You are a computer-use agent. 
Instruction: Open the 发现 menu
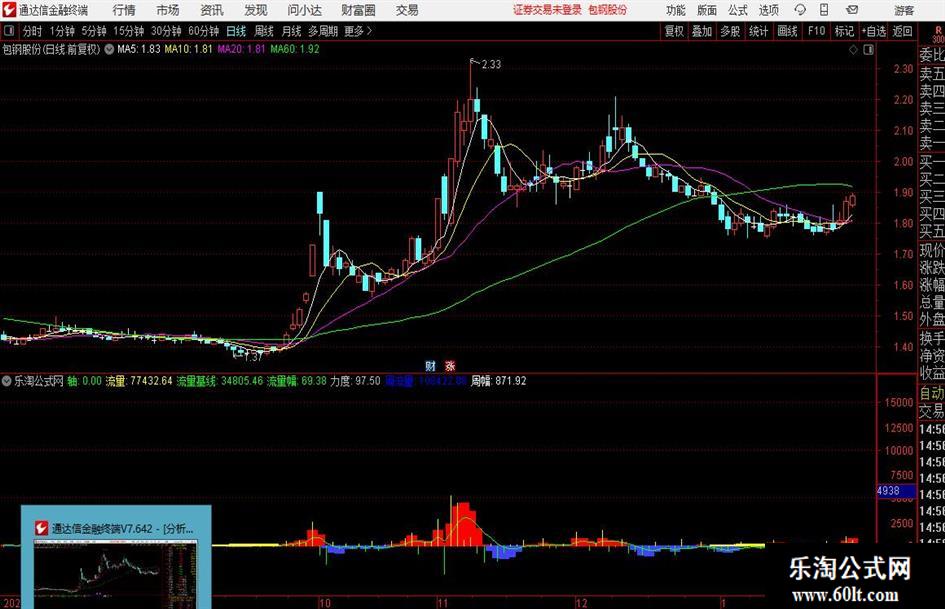(256, 10)
